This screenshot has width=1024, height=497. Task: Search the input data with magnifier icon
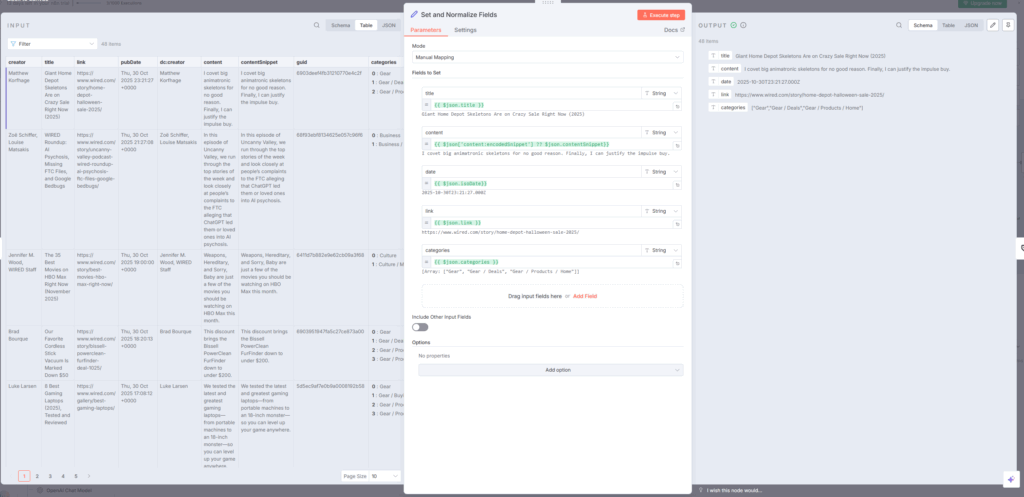pos(317,25)
